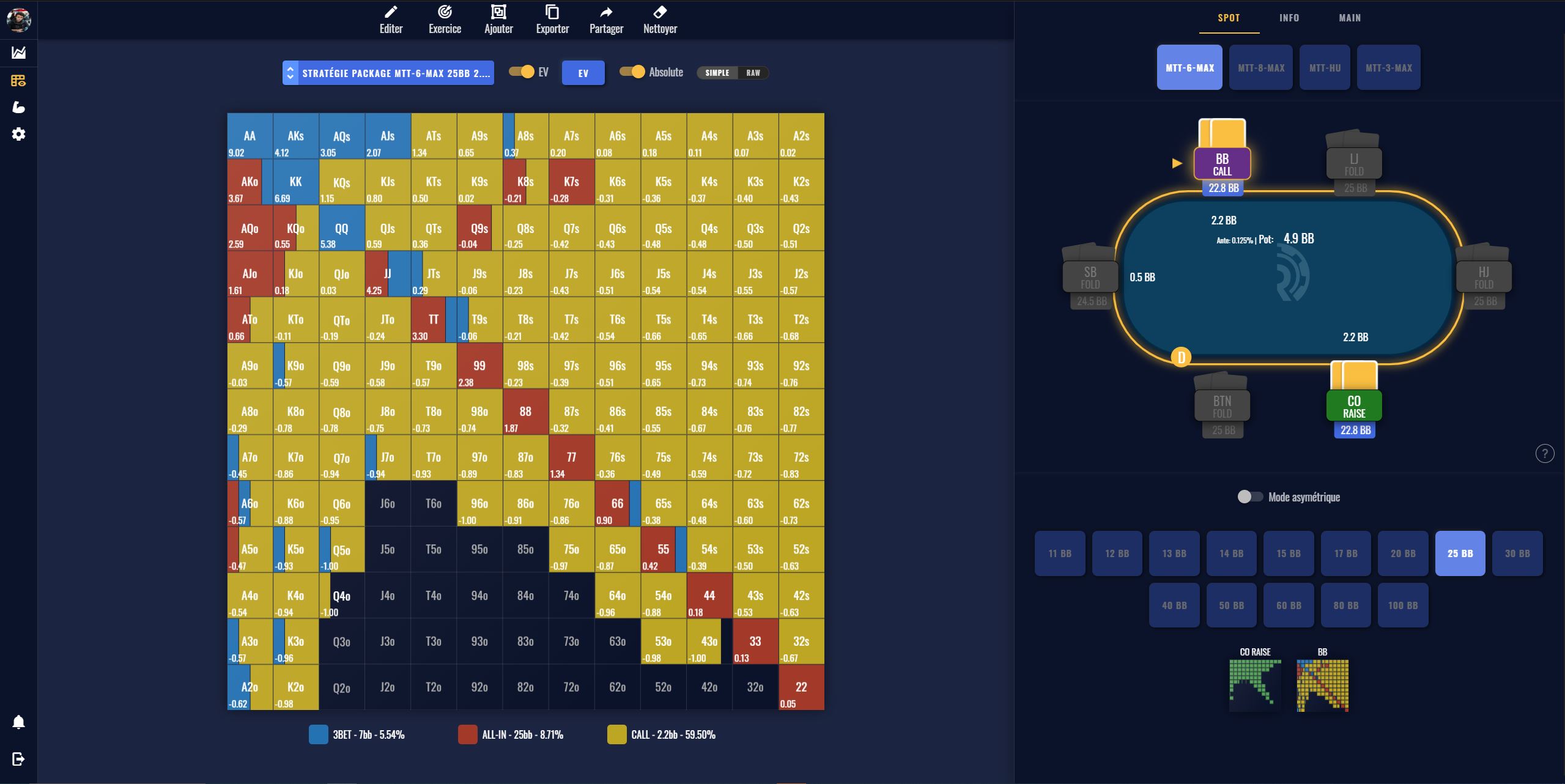Click the Nettoyer eraser icon
The width and height of the screenshot is (1565, 784).
click(660, 12)
